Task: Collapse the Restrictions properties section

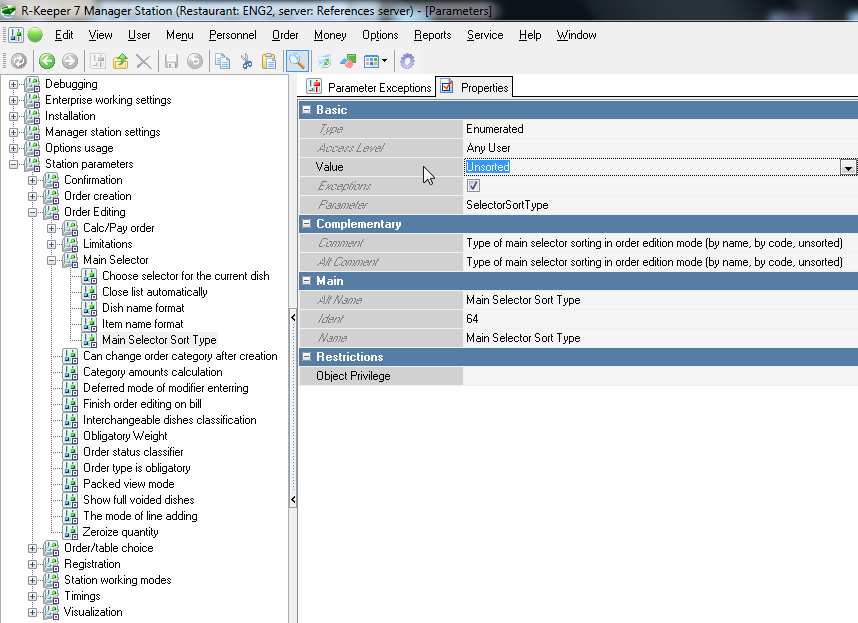Action: pyautogui.click(x=306, y=357)
